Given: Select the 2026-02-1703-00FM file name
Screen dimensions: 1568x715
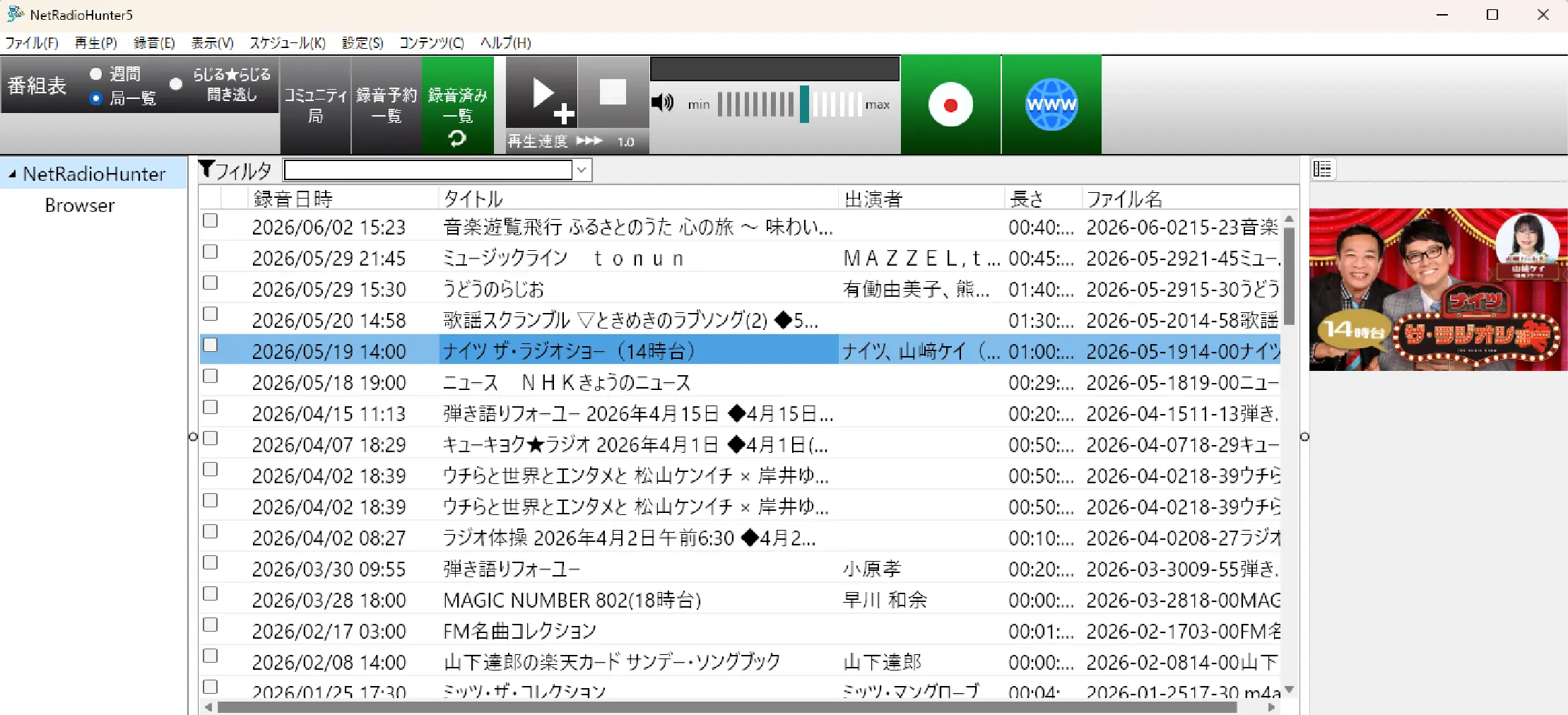Looking at the screenshot, I should pos(1184,631).
